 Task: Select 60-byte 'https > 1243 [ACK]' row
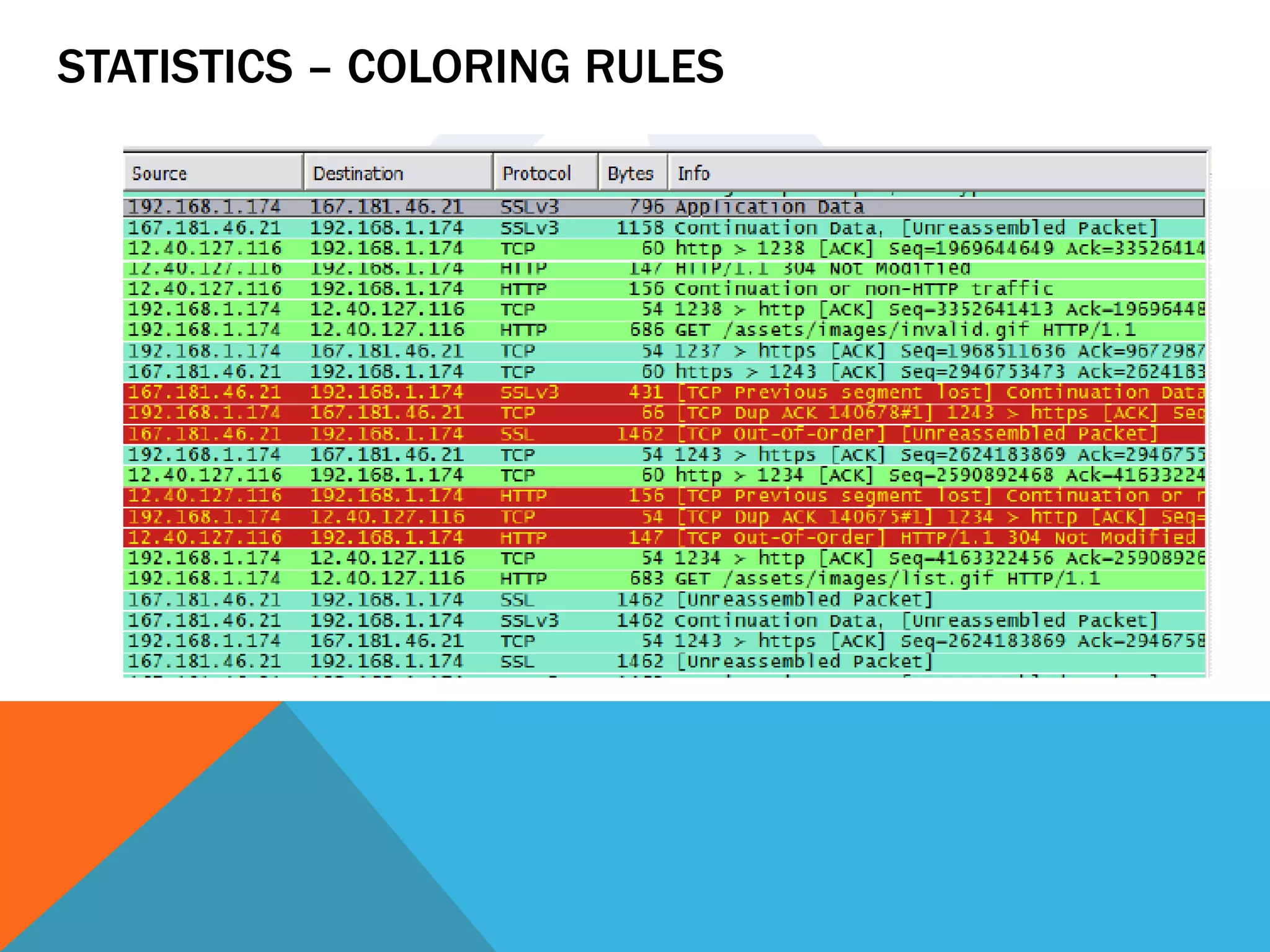click(664, 372)
